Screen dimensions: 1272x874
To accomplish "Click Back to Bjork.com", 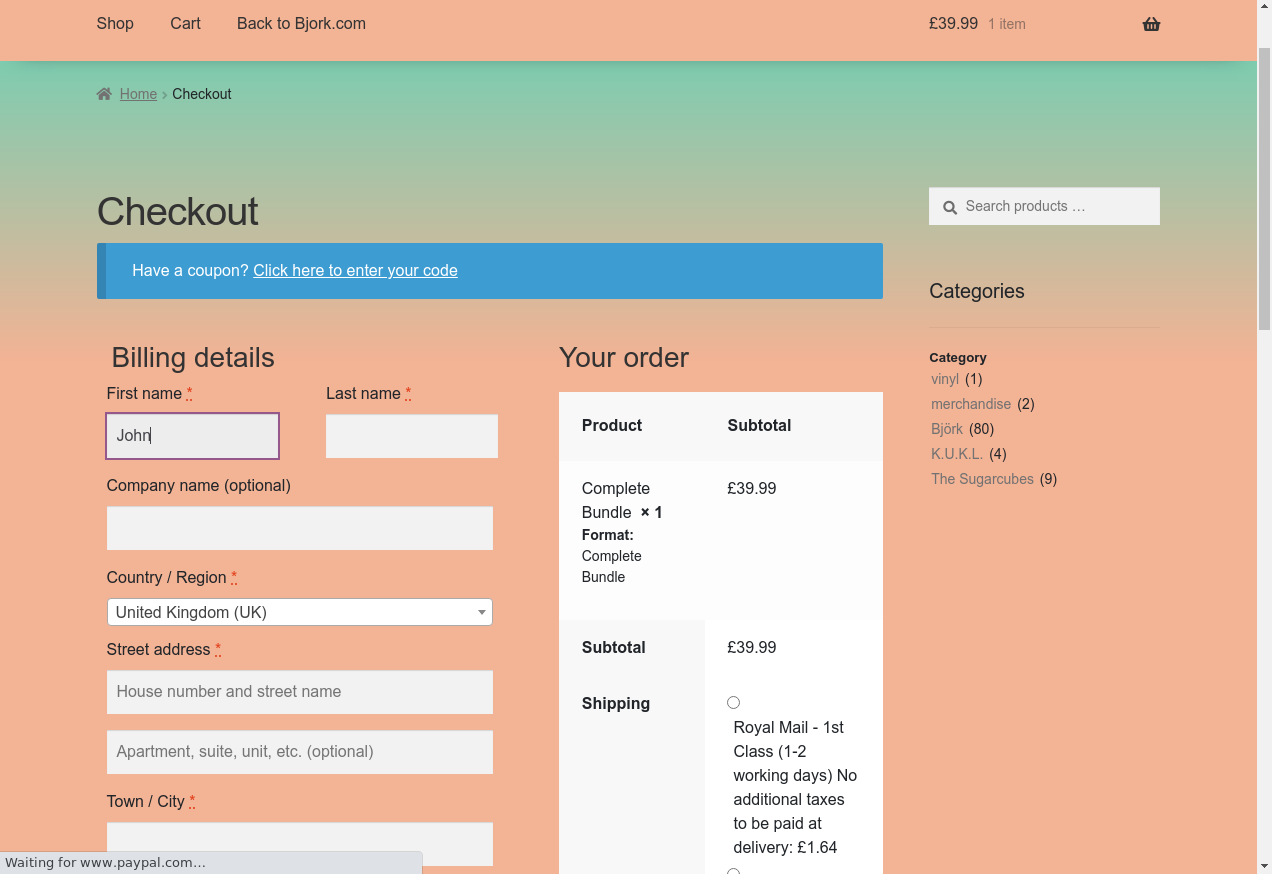I will 301,23.
